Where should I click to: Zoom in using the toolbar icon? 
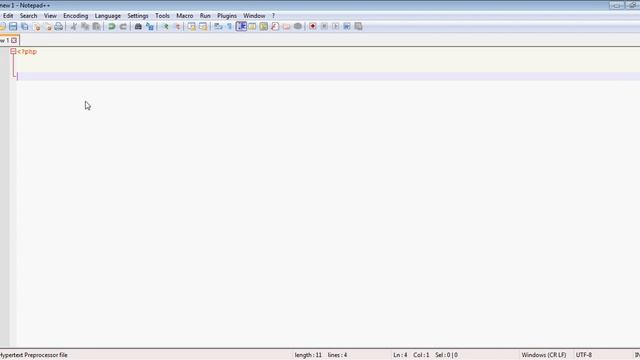point(165,27)
